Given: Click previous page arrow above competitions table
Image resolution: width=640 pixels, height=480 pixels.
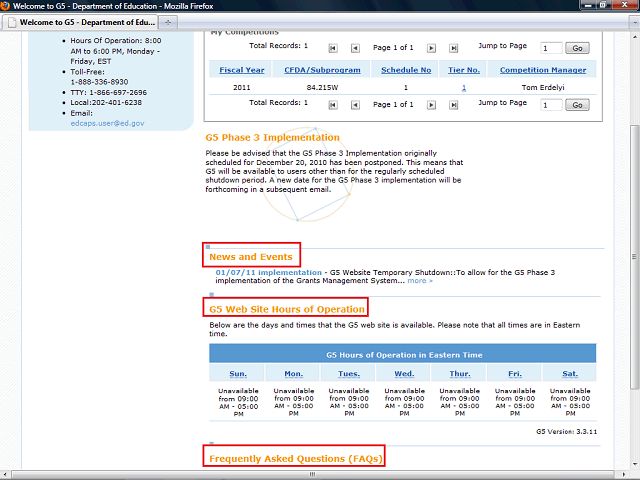Looking at the screenshot, I should 353,47.
